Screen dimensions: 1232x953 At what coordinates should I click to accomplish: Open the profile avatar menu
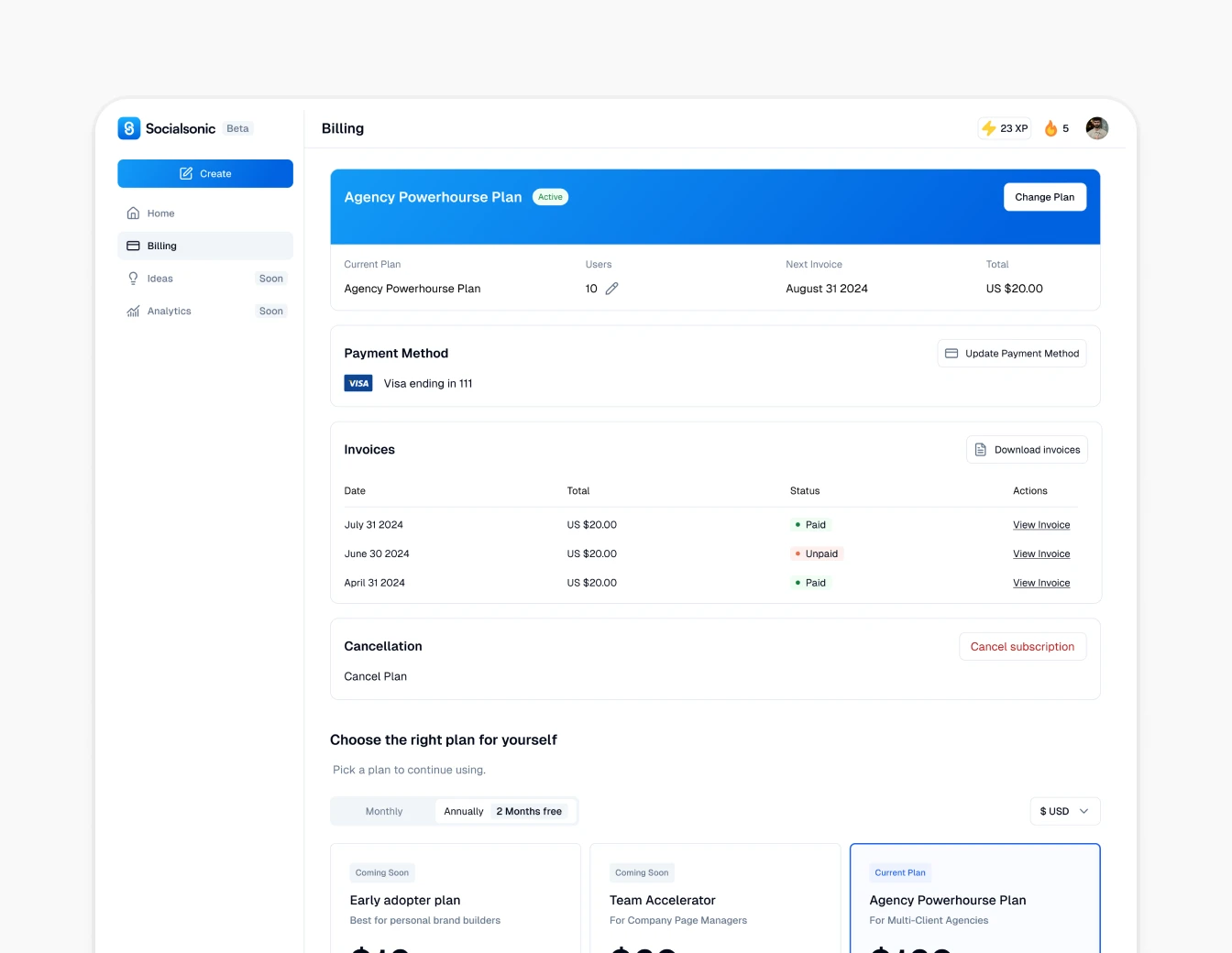pyautogui.click(x=1096, y=128)
